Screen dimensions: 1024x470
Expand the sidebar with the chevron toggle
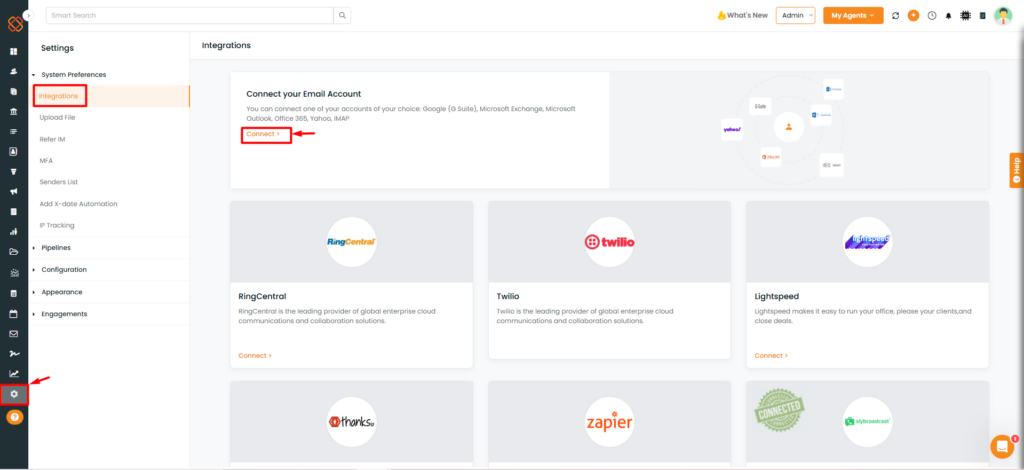pyautogui.click(x=27, y=14)
